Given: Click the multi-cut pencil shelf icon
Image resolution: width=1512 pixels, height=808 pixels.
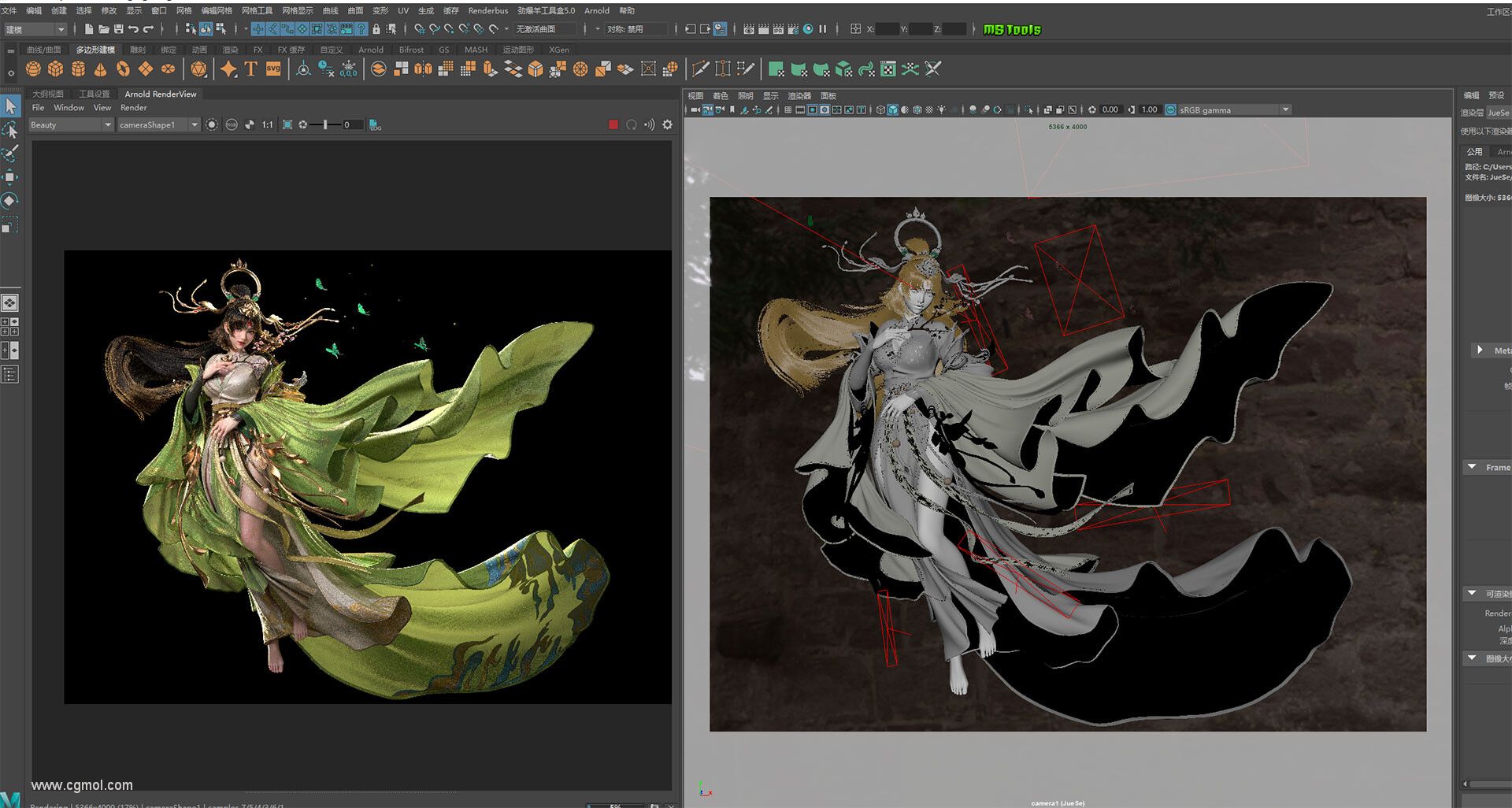Looking at the screenshot, I should 700,69.
